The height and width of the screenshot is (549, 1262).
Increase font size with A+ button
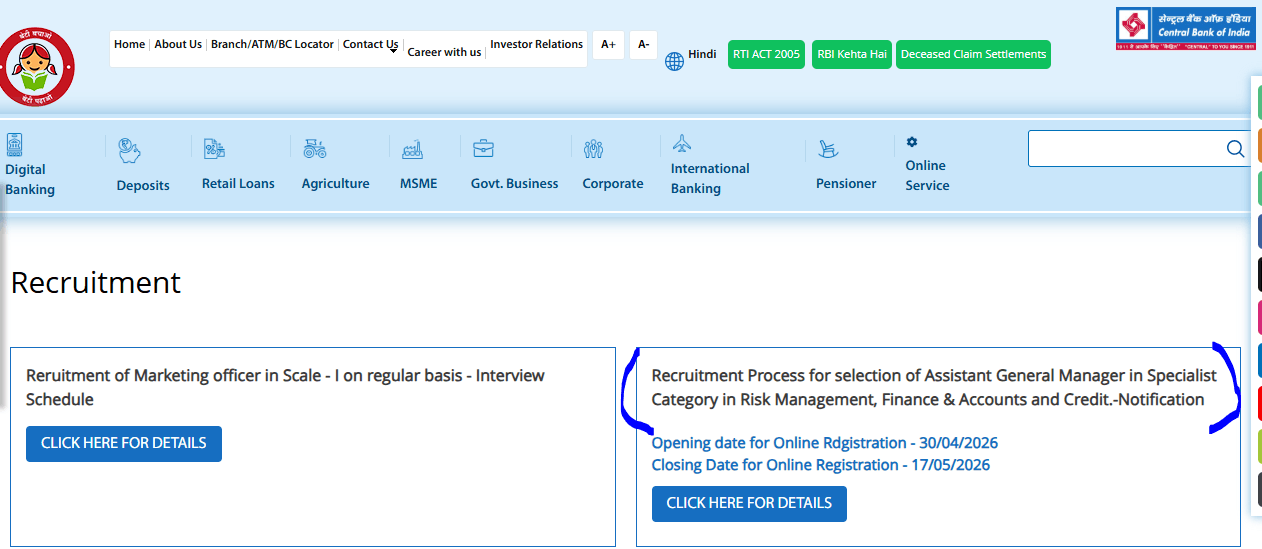[608, 45]
